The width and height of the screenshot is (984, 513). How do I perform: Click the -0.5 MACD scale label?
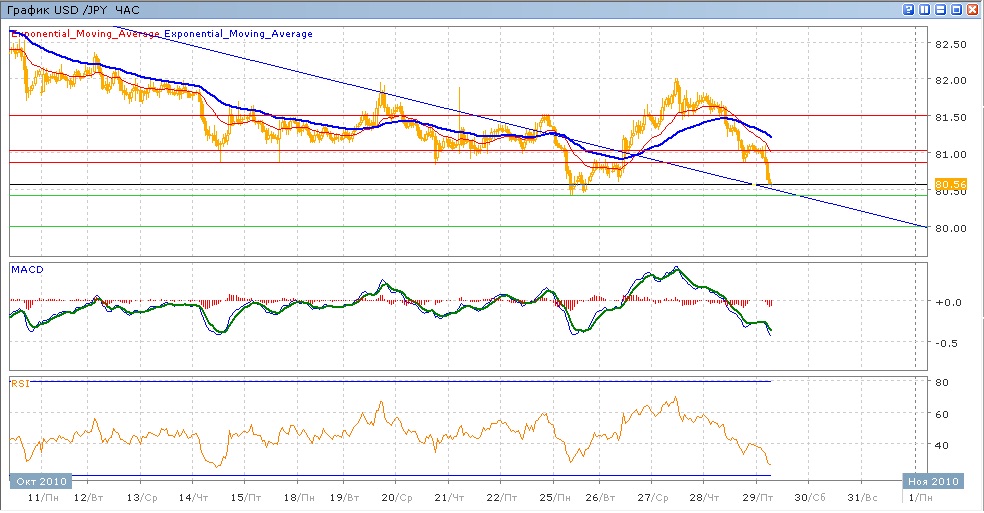[949, 343]
